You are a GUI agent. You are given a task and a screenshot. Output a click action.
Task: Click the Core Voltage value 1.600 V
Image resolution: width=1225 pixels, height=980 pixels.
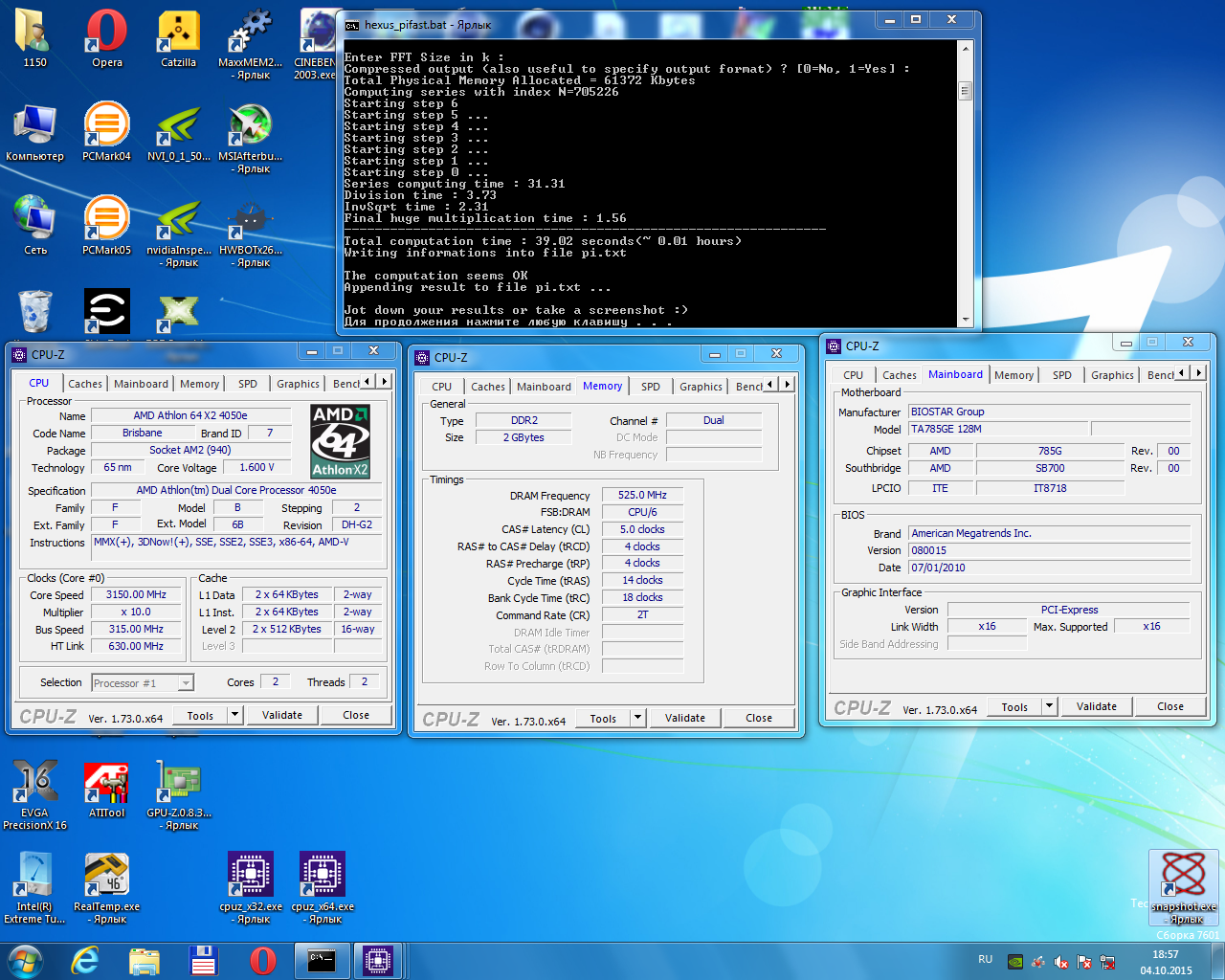pos(256,467)
